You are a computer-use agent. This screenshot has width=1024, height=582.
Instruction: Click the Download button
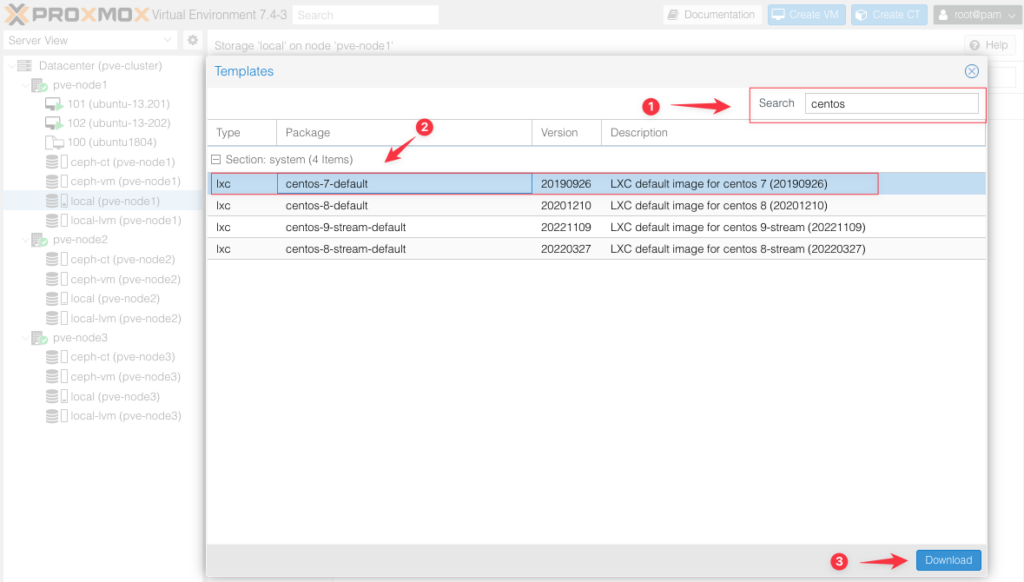coord(948,560)
